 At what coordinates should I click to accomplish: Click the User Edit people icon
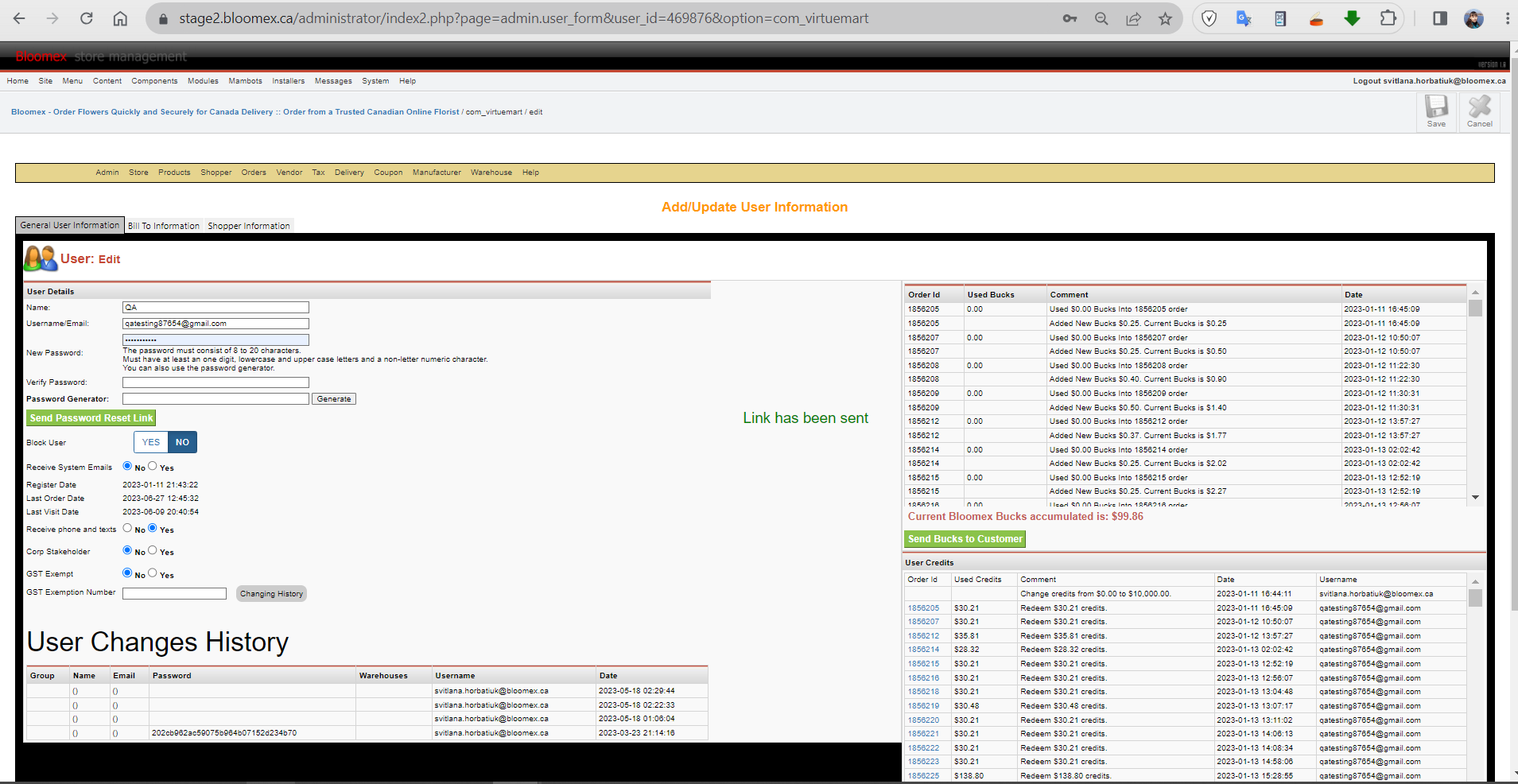40,258
